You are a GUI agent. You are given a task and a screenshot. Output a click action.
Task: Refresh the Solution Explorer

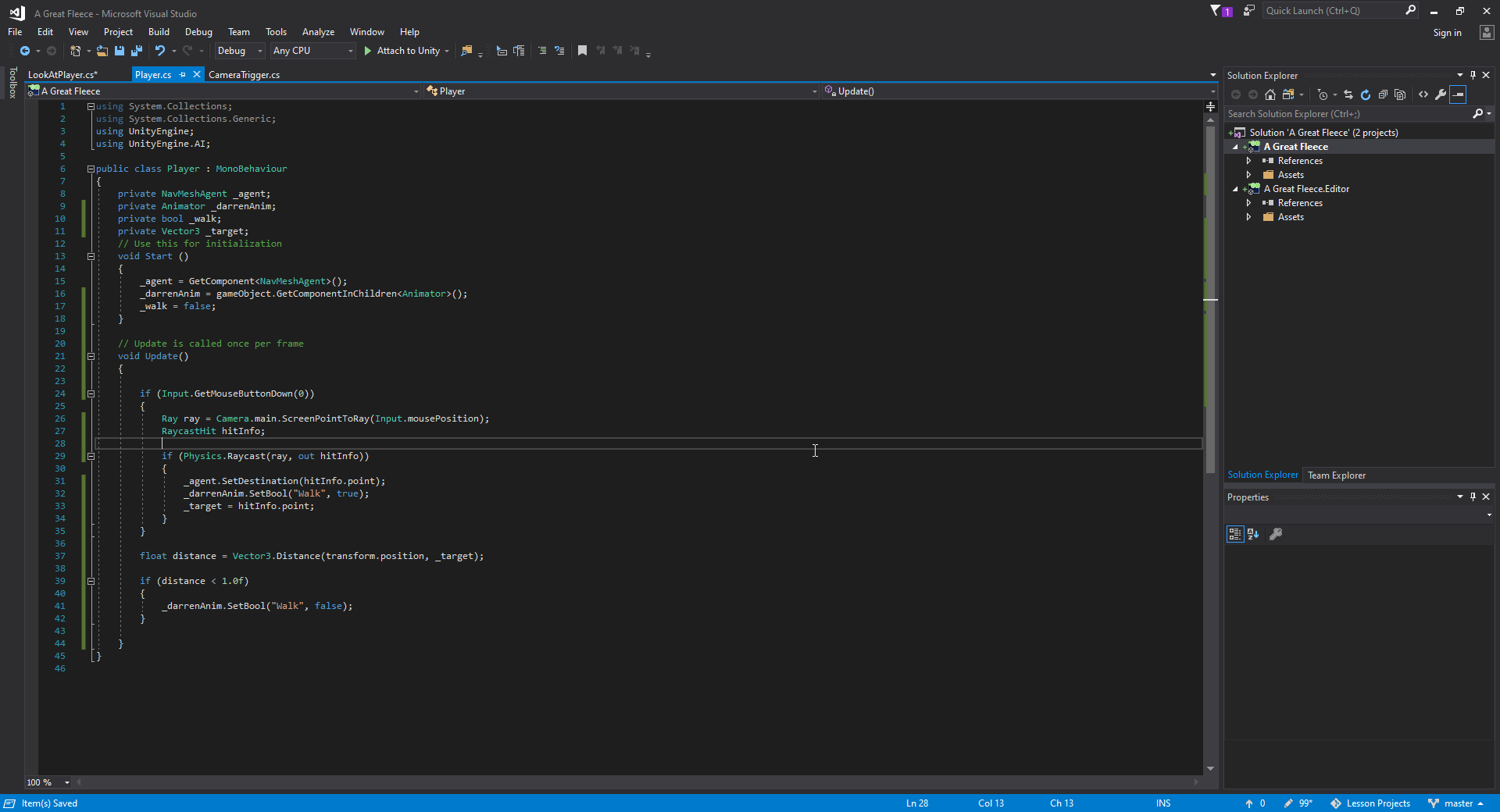(x=1366, y=94)
